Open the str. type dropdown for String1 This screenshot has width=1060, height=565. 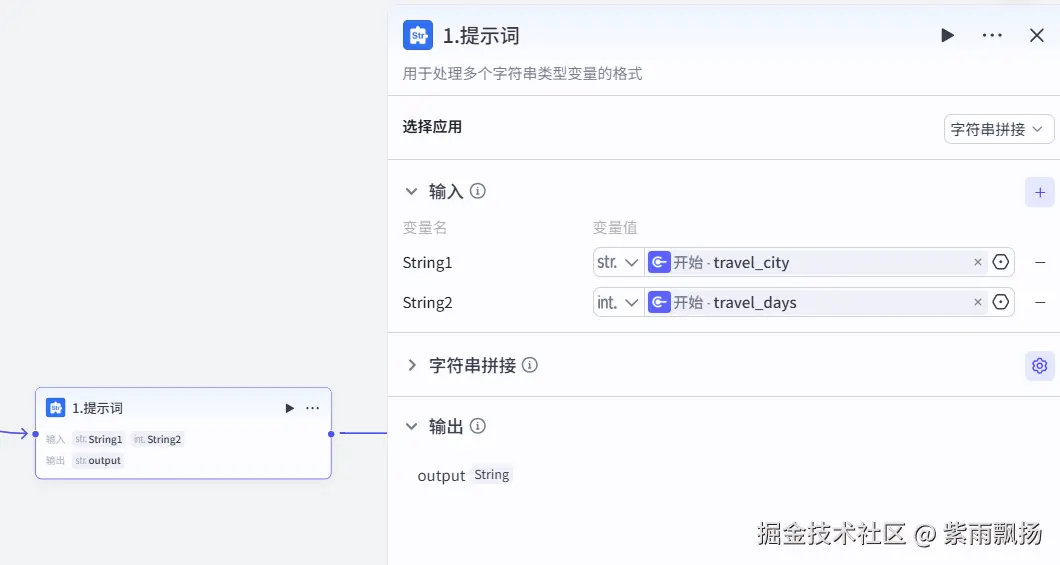pos(618,262)
